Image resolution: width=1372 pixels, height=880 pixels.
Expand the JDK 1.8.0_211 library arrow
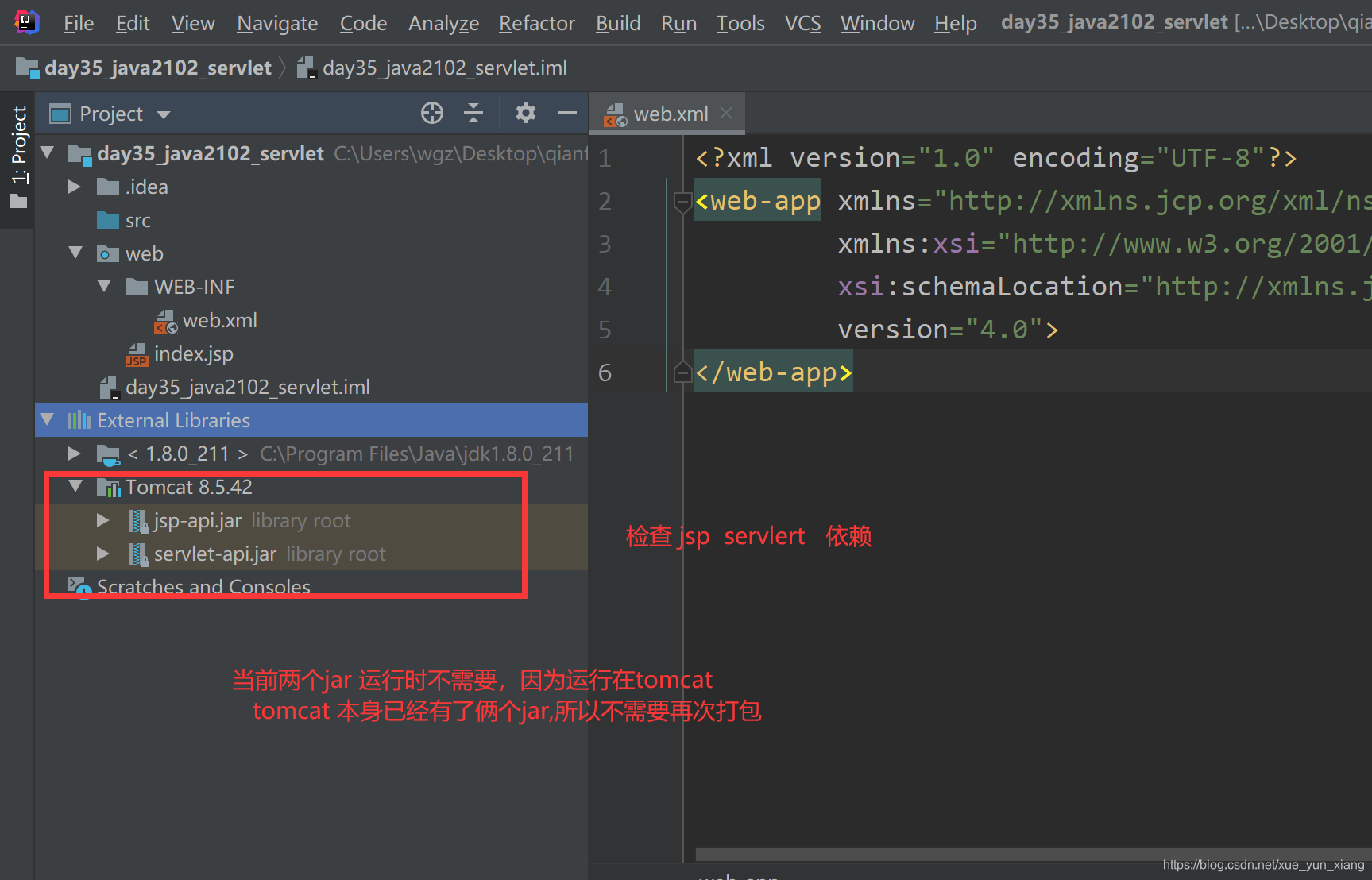(x=75, y=454)
